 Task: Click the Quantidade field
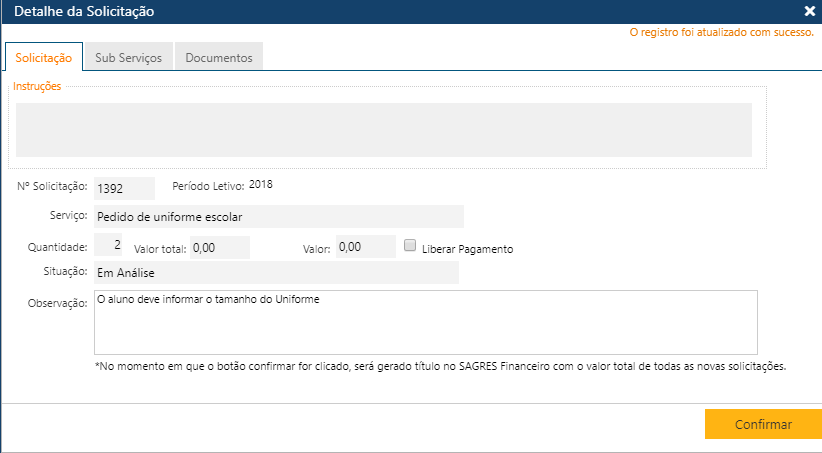click(109, 245)
